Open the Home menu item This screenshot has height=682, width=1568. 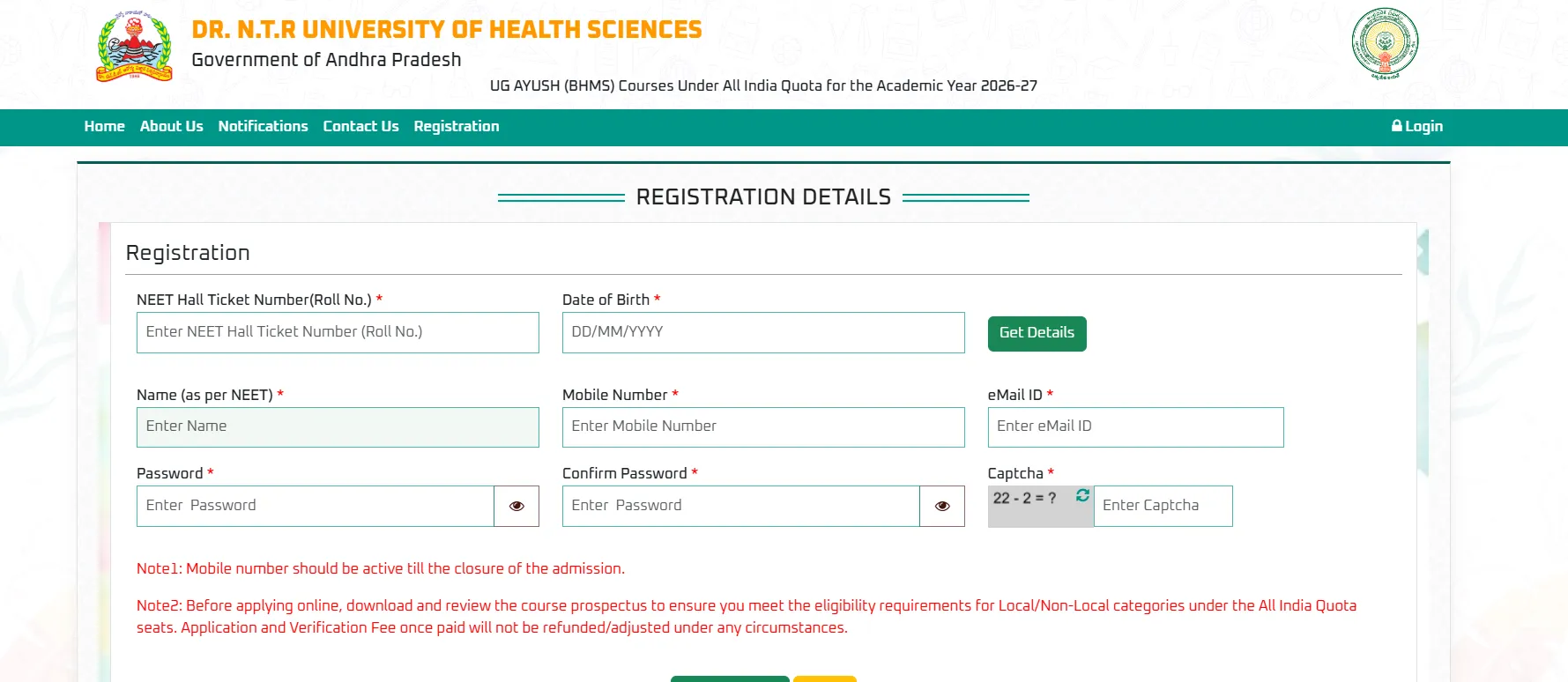[104, 126]
